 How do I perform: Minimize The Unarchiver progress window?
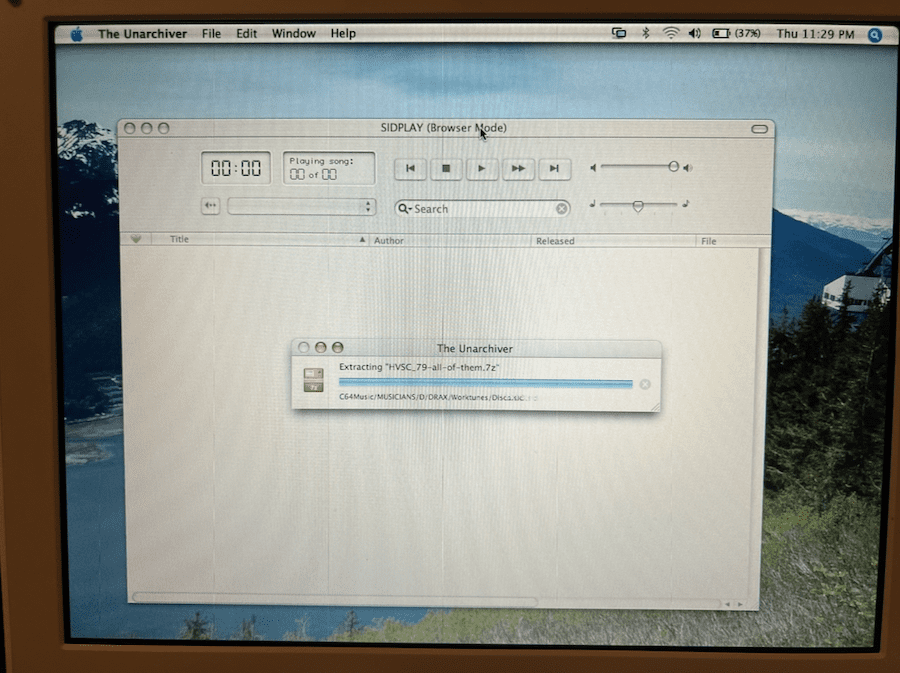point(321,348)
